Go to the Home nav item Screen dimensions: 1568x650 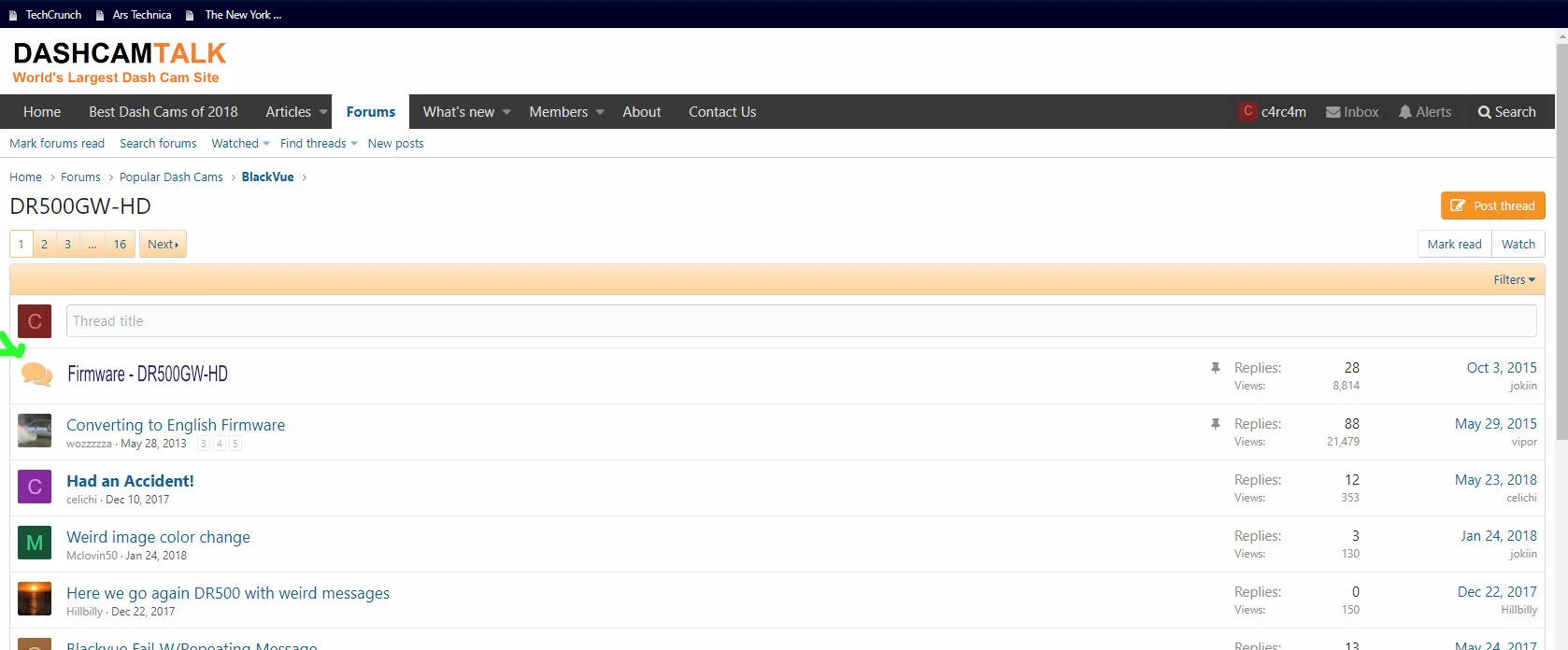click(42, 112)
